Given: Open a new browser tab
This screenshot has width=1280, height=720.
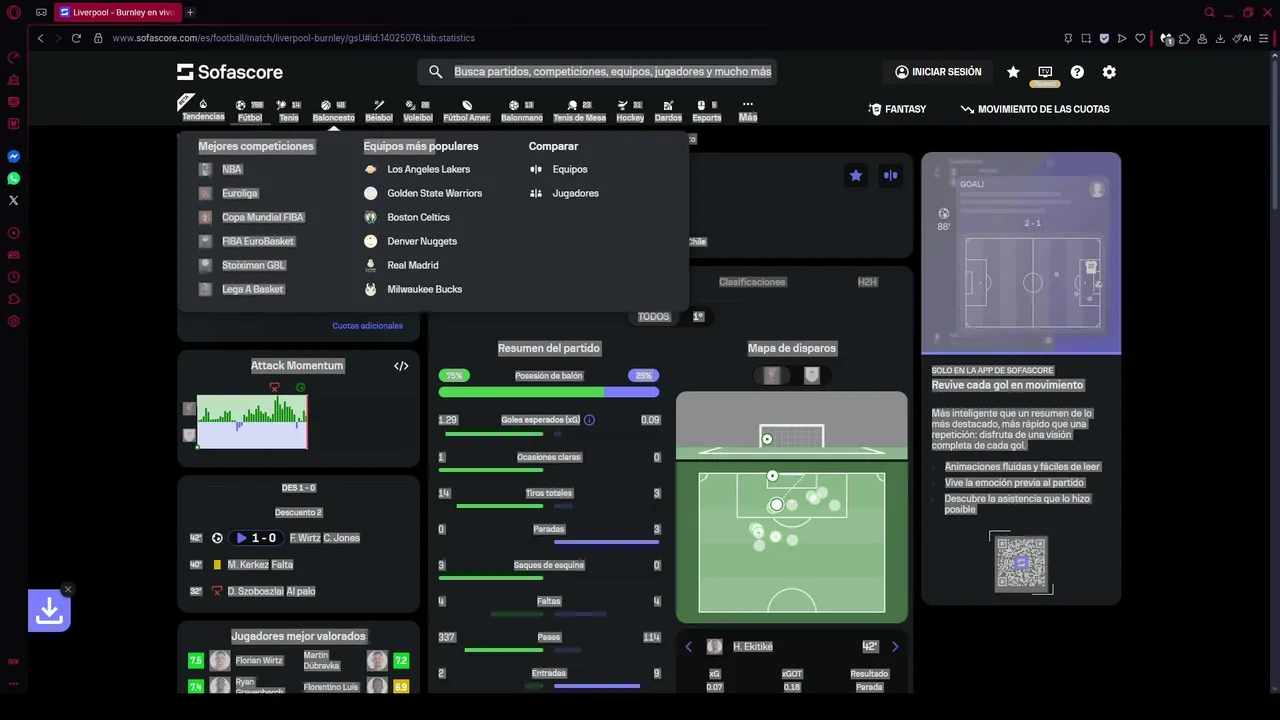Looking at the screenshot, I should pyautogui.click(x=190, y=12).
